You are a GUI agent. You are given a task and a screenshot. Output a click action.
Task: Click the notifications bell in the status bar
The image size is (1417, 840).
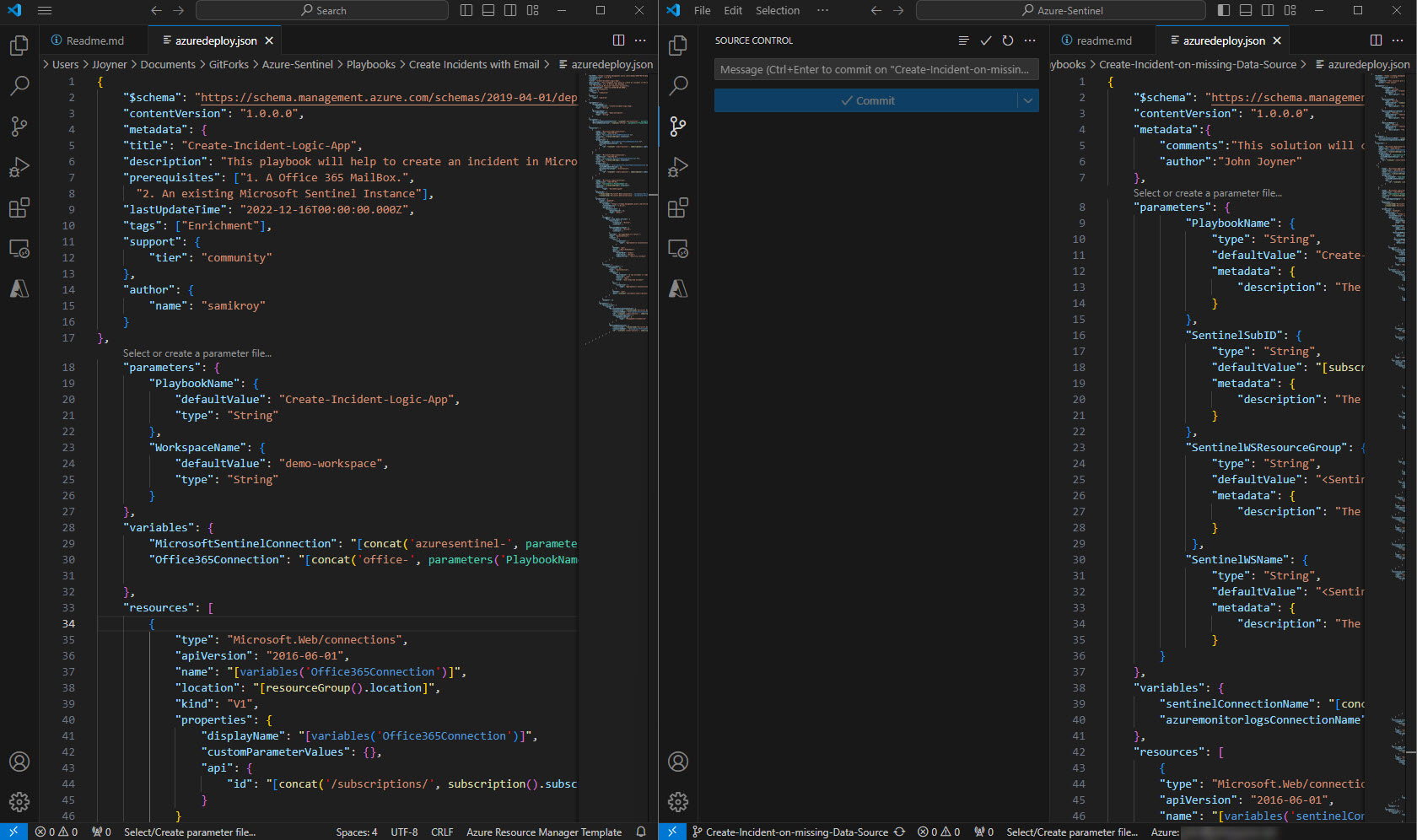pos(641,832)
